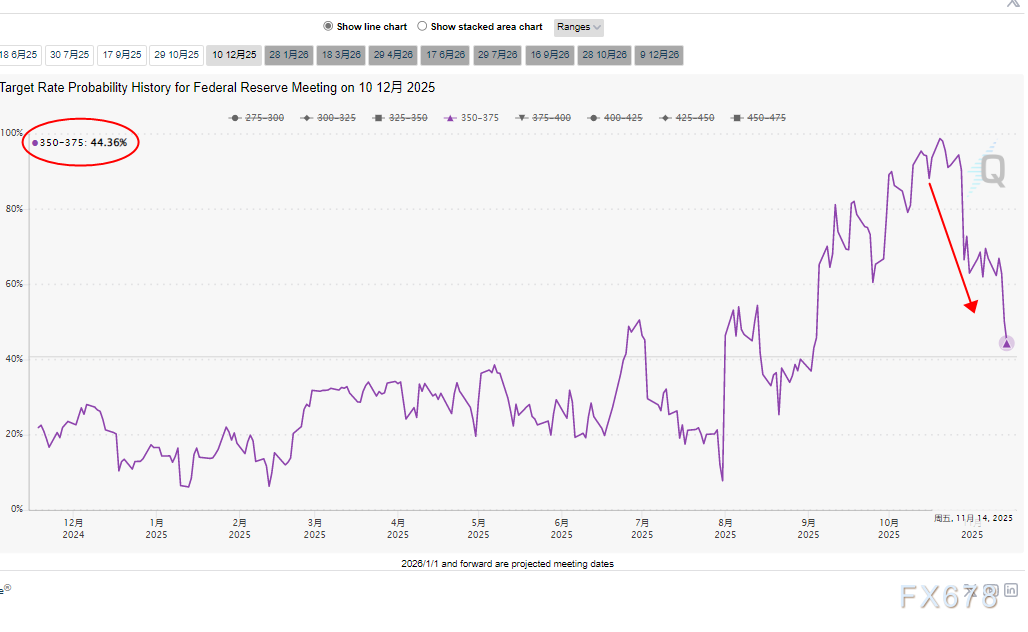Click the Q watermark logo on chart
Viewport: 1028px width, 632px height.
992,170
